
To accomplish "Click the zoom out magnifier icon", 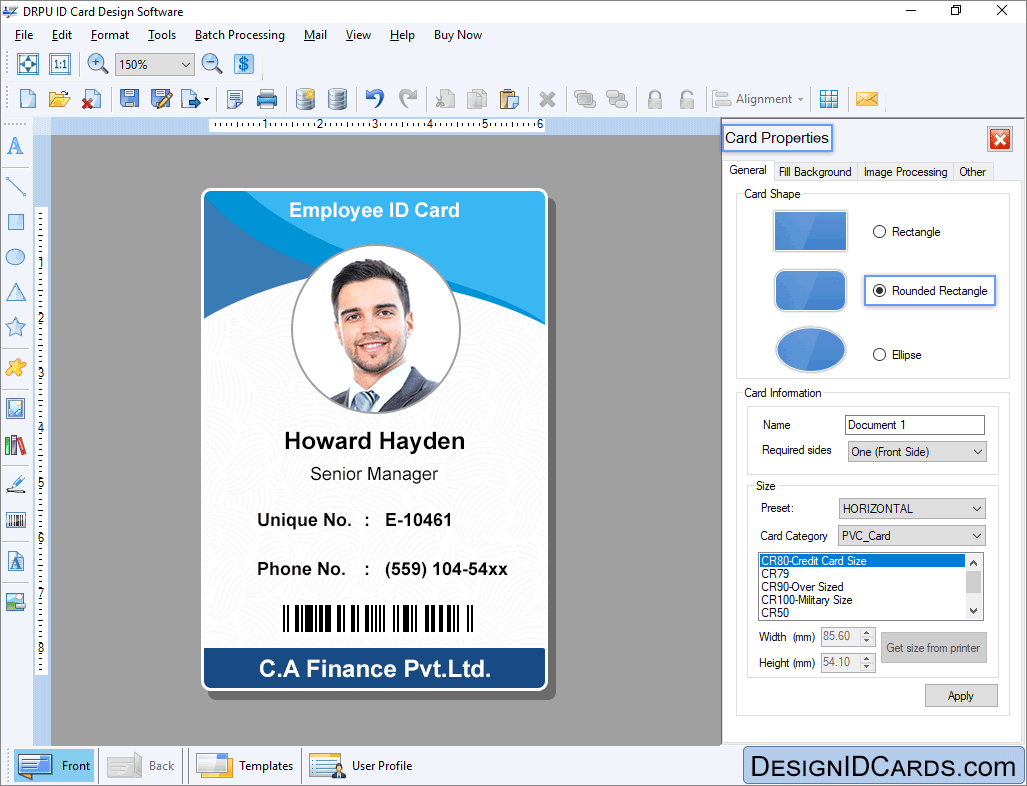I will tap(212, 64).
